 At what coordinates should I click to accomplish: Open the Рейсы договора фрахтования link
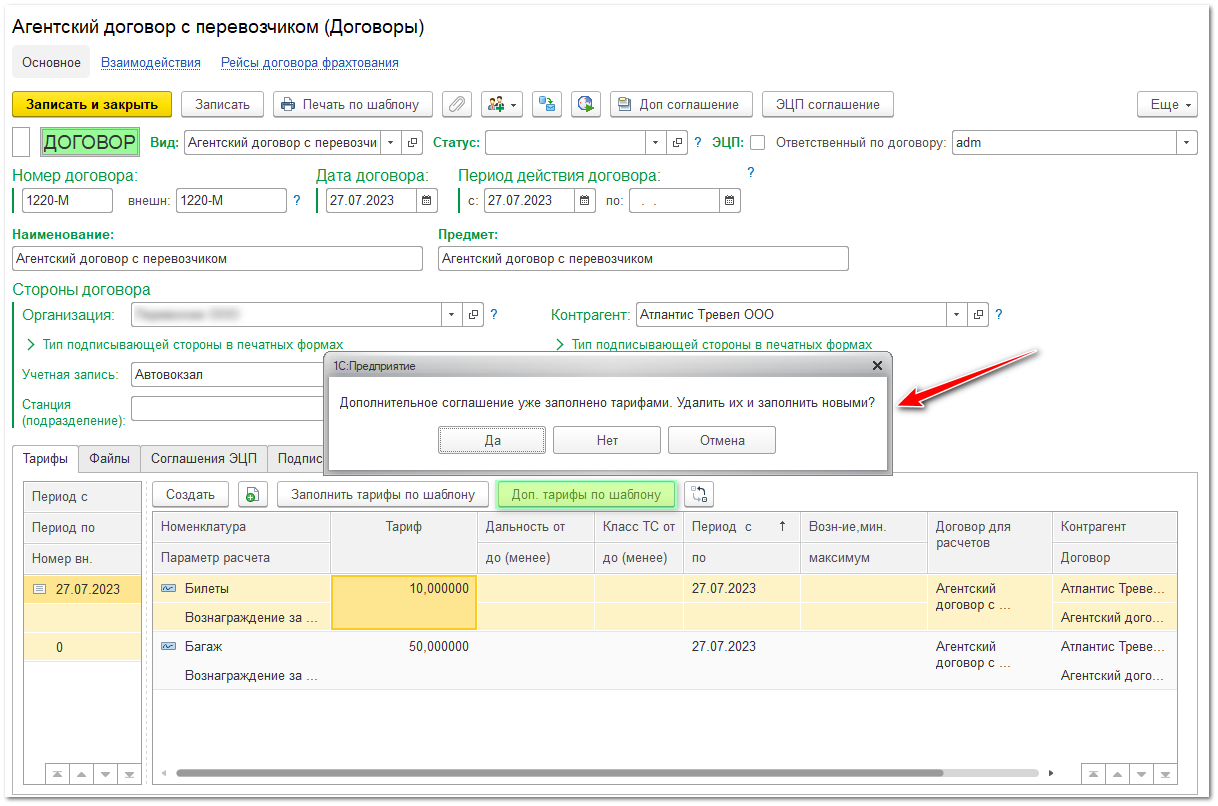tap(310, 63)
